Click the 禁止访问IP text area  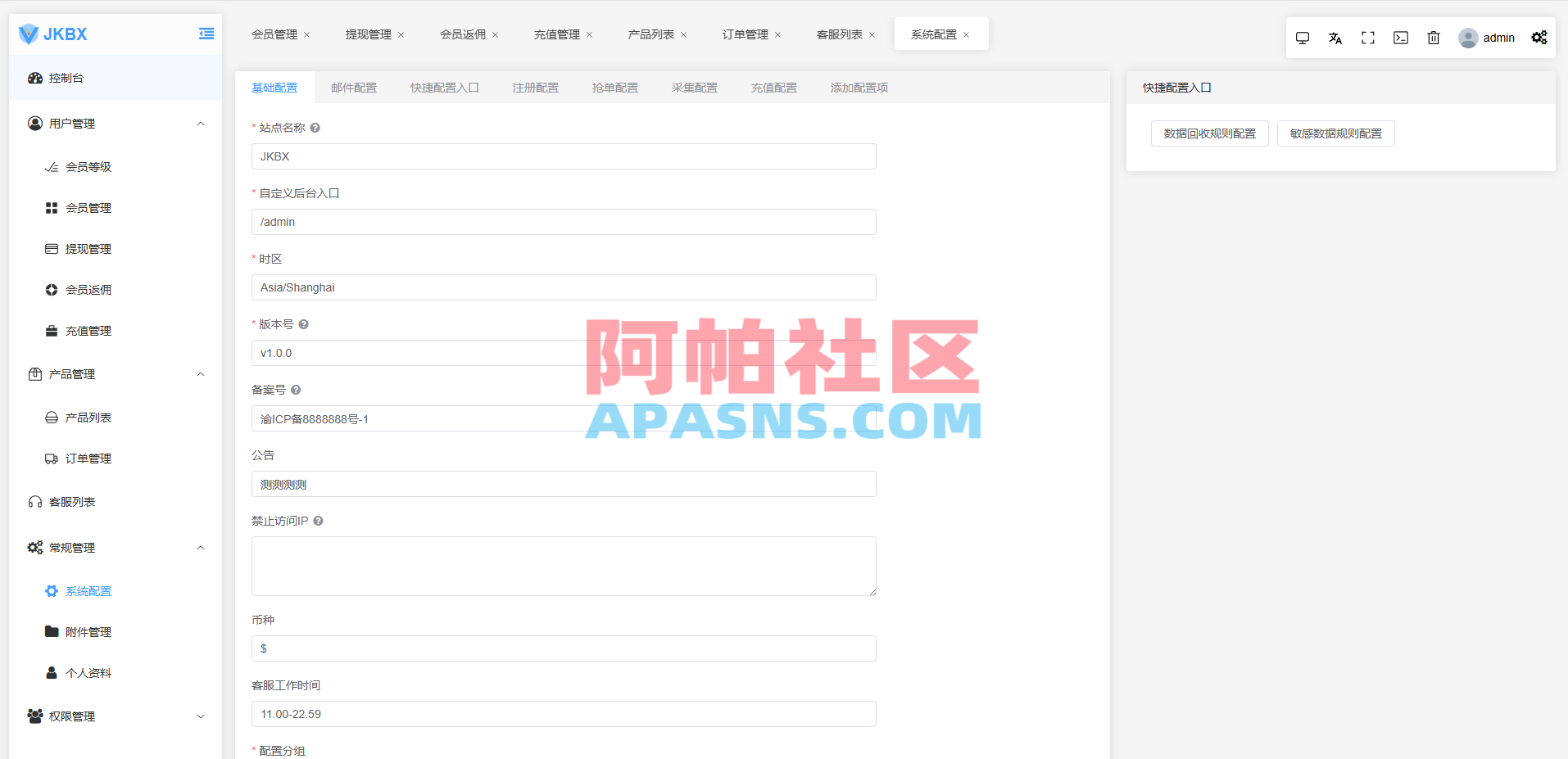pyautogui.click(x=564, y=566)
